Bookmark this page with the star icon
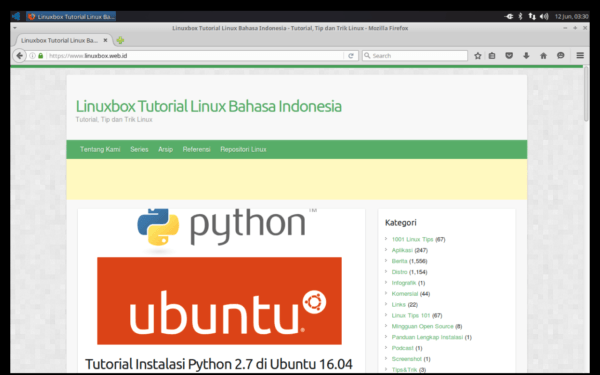The width and height of the screenshot is (600, 375). click(478, 56)
